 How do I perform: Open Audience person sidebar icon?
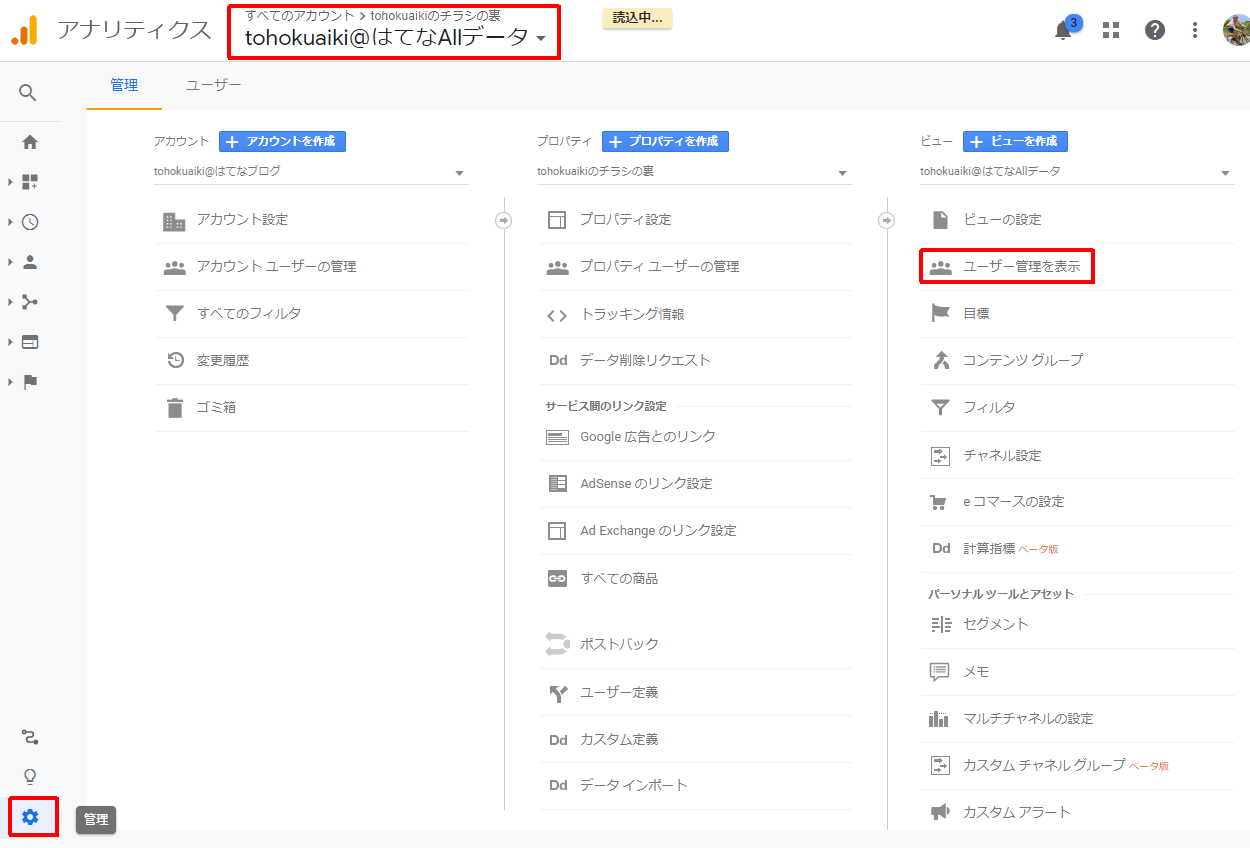(x=30, y=262)
